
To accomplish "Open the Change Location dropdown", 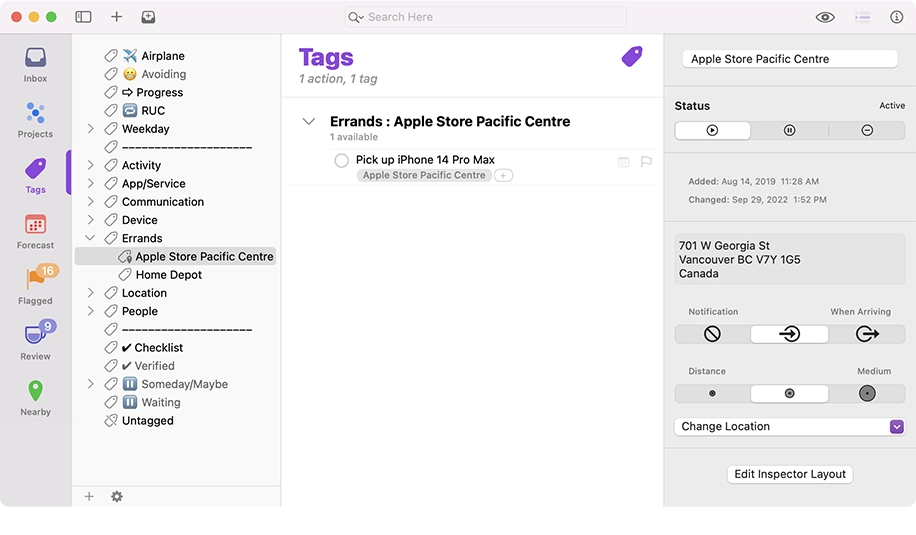I will pos(790,426).
